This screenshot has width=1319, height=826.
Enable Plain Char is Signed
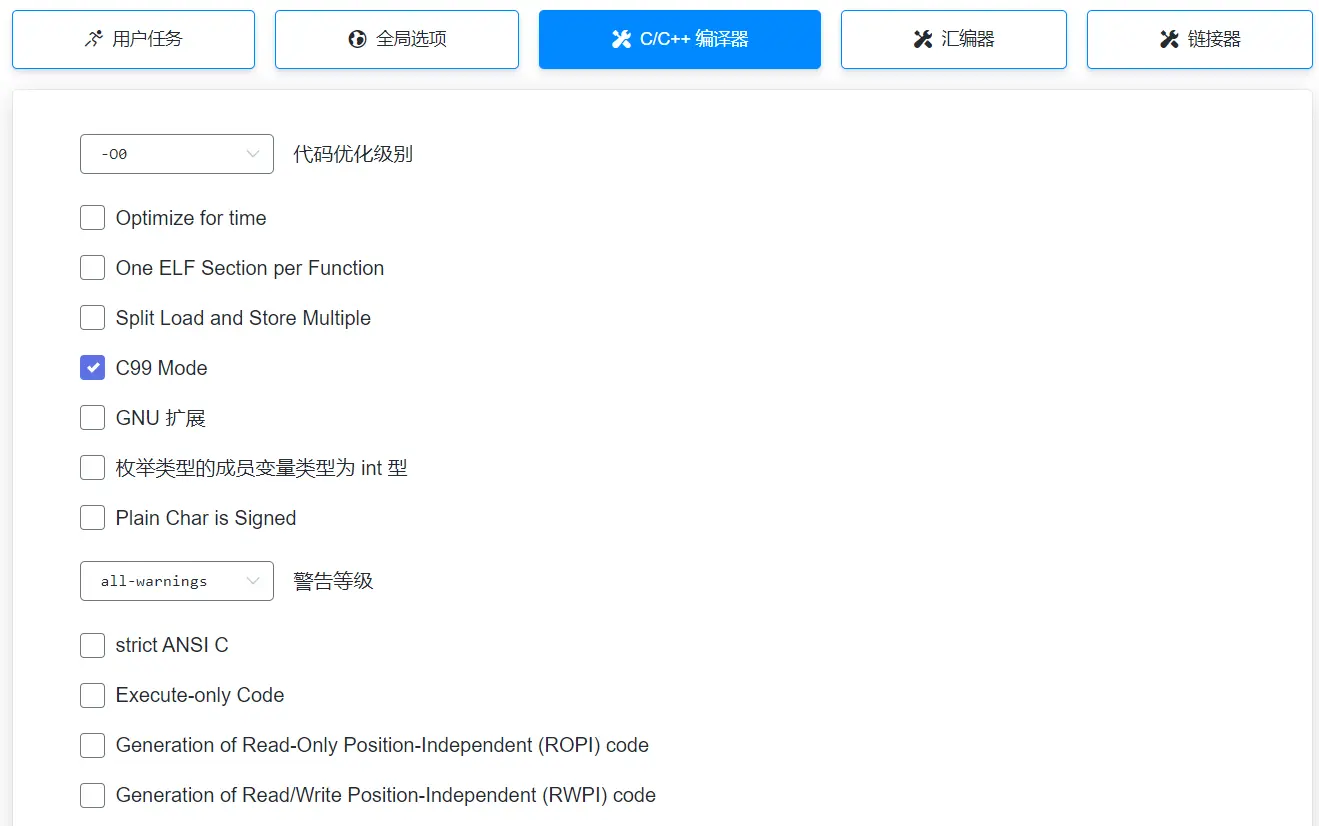pyautogui.click(x=92, y=517)
